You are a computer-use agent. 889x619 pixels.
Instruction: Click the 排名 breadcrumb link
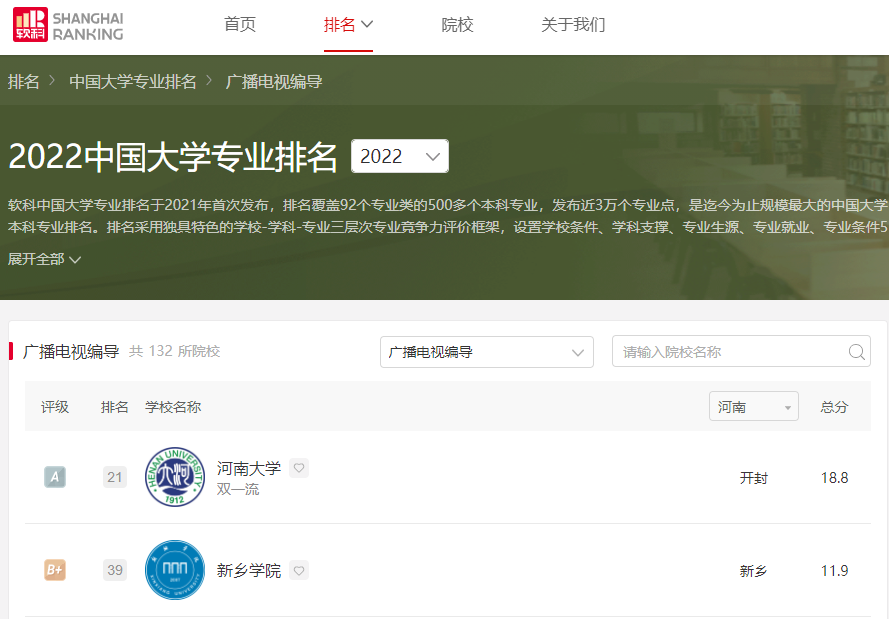coord(23,82)
